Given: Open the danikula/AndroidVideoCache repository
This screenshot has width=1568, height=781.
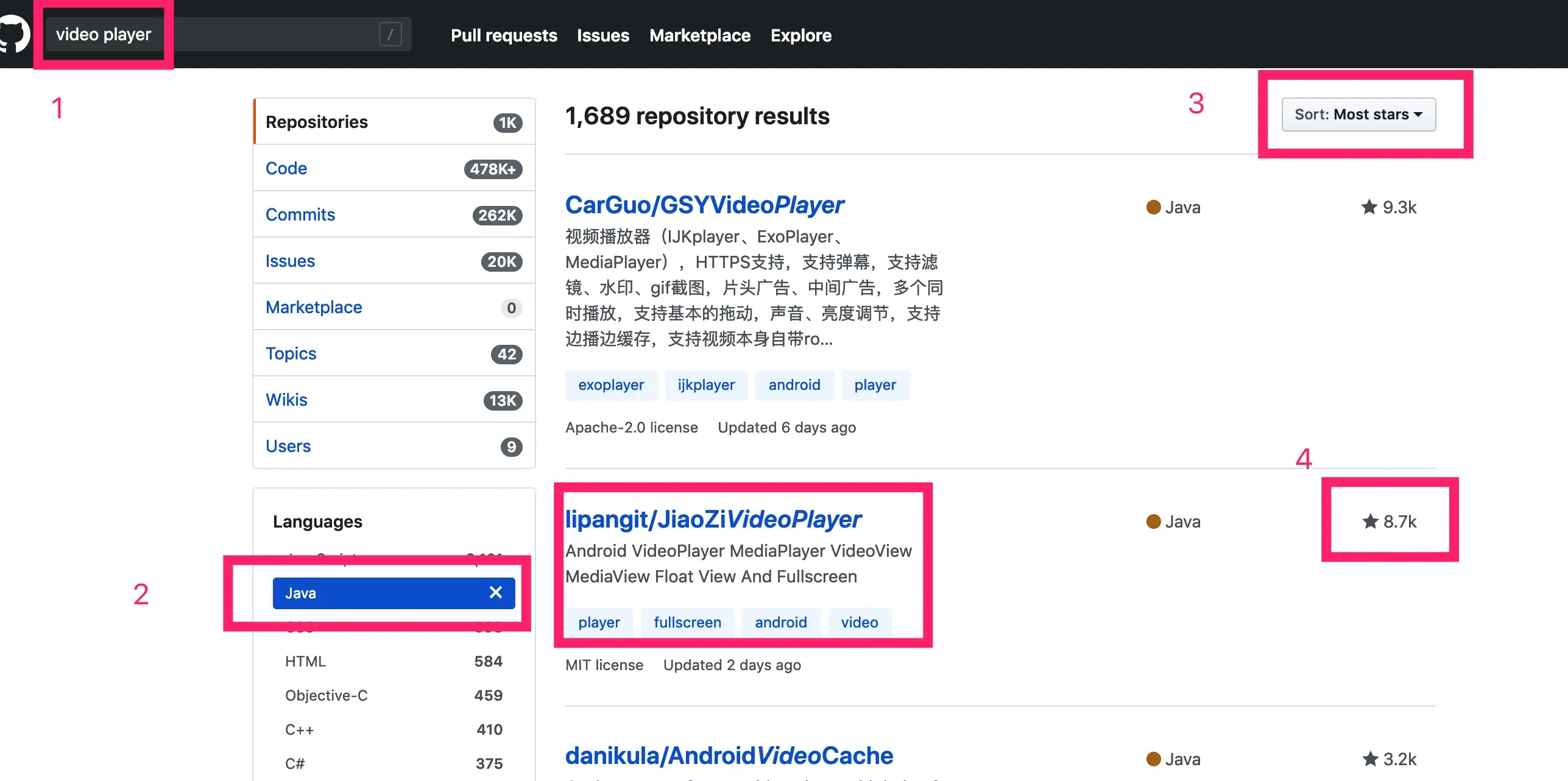Looking at the screenshot, I should coord(729,755).
